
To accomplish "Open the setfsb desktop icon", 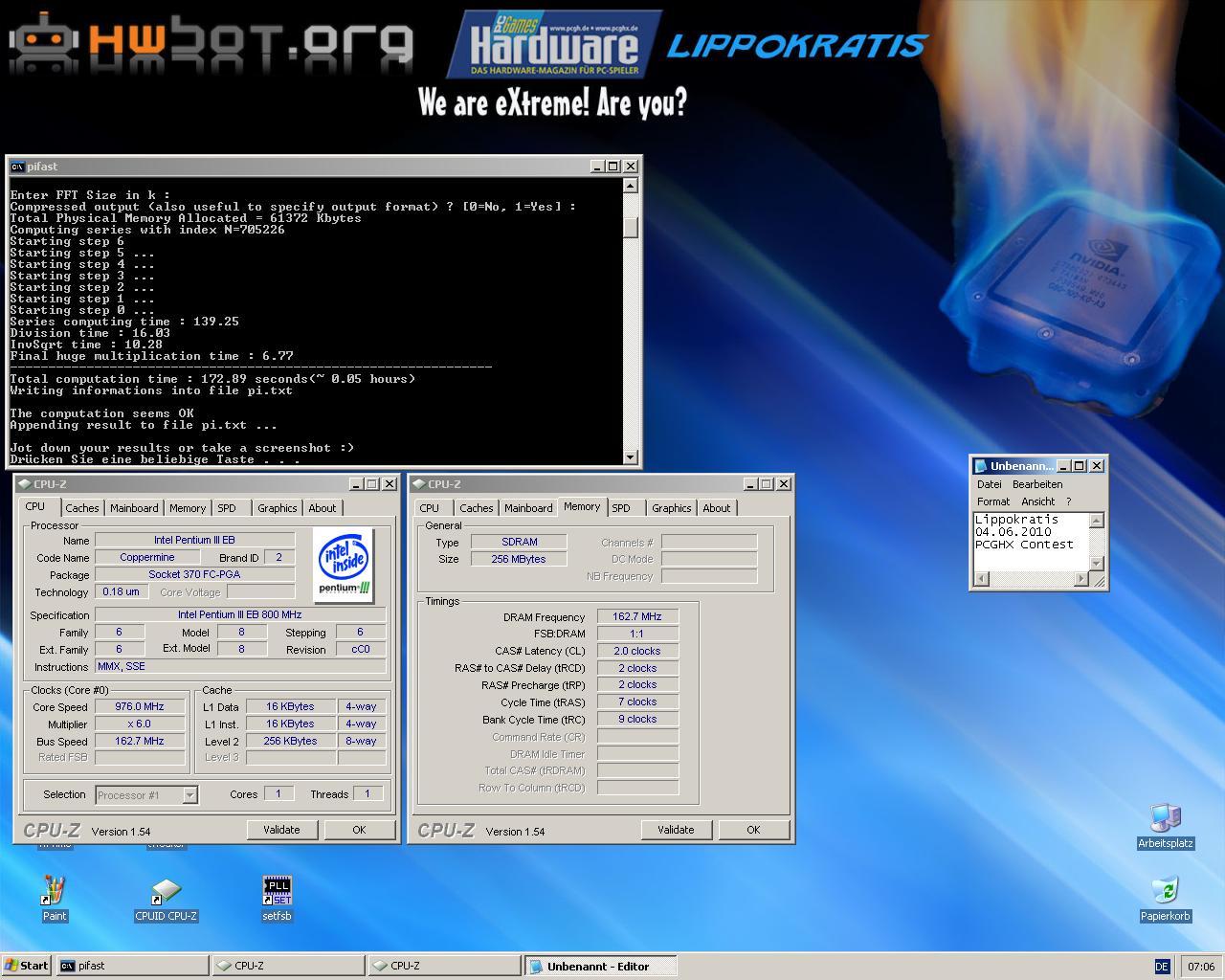I will point(277,898).
